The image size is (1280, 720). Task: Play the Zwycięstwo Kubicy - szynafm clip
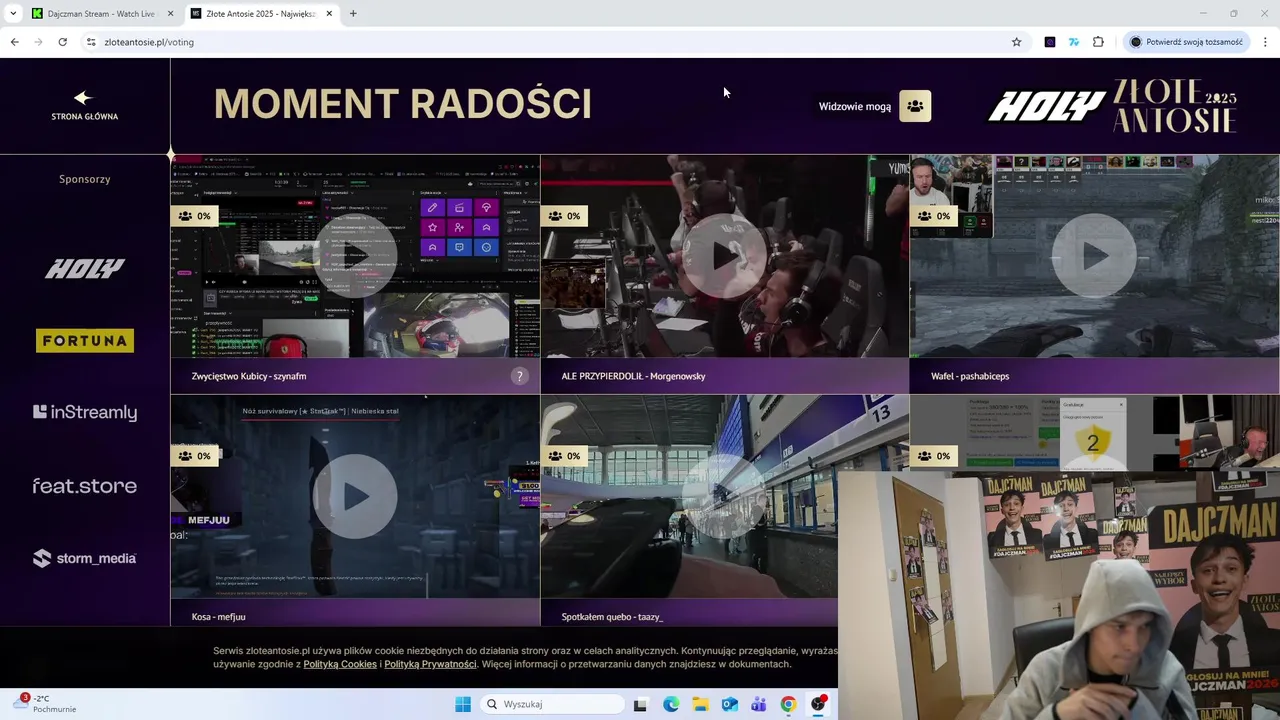(355, 255)
